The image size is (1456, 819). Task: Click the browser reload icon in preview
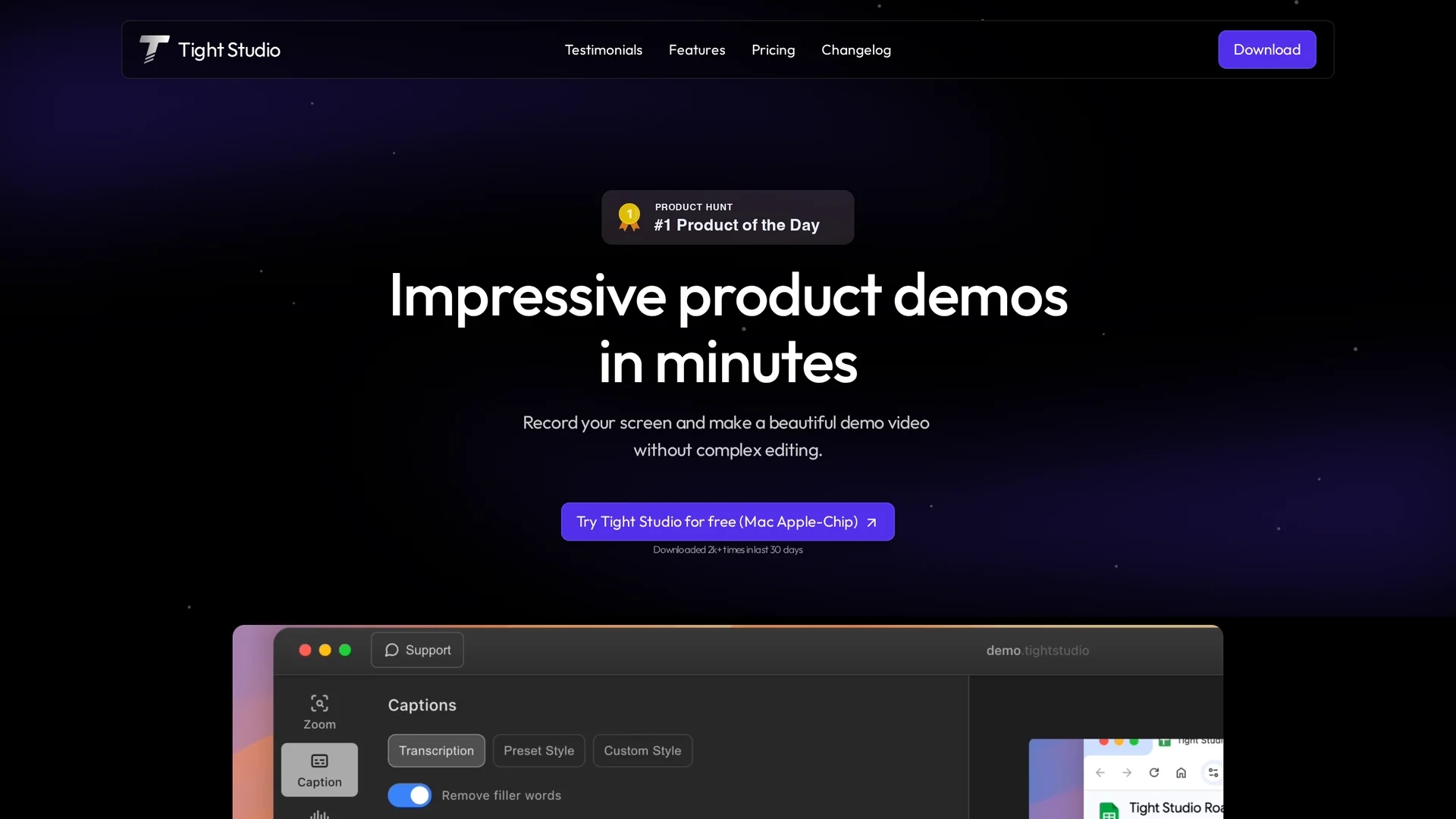[1154, 773]
